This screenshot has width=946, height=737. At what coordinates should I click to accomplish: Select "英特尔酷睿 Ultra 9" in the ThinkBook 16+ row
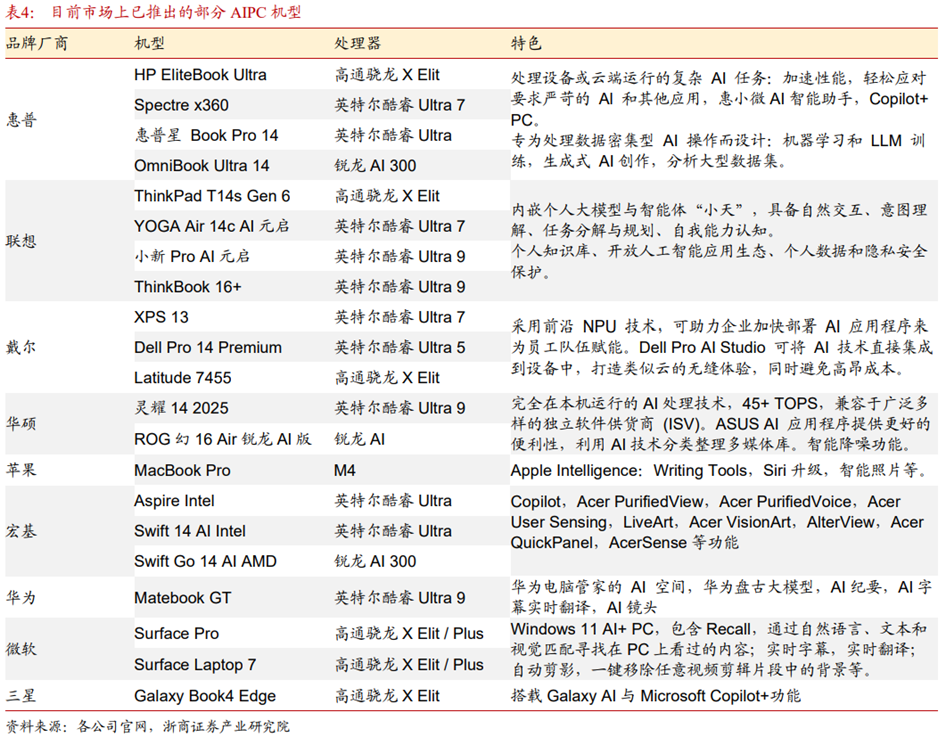[x=400, y=286]
